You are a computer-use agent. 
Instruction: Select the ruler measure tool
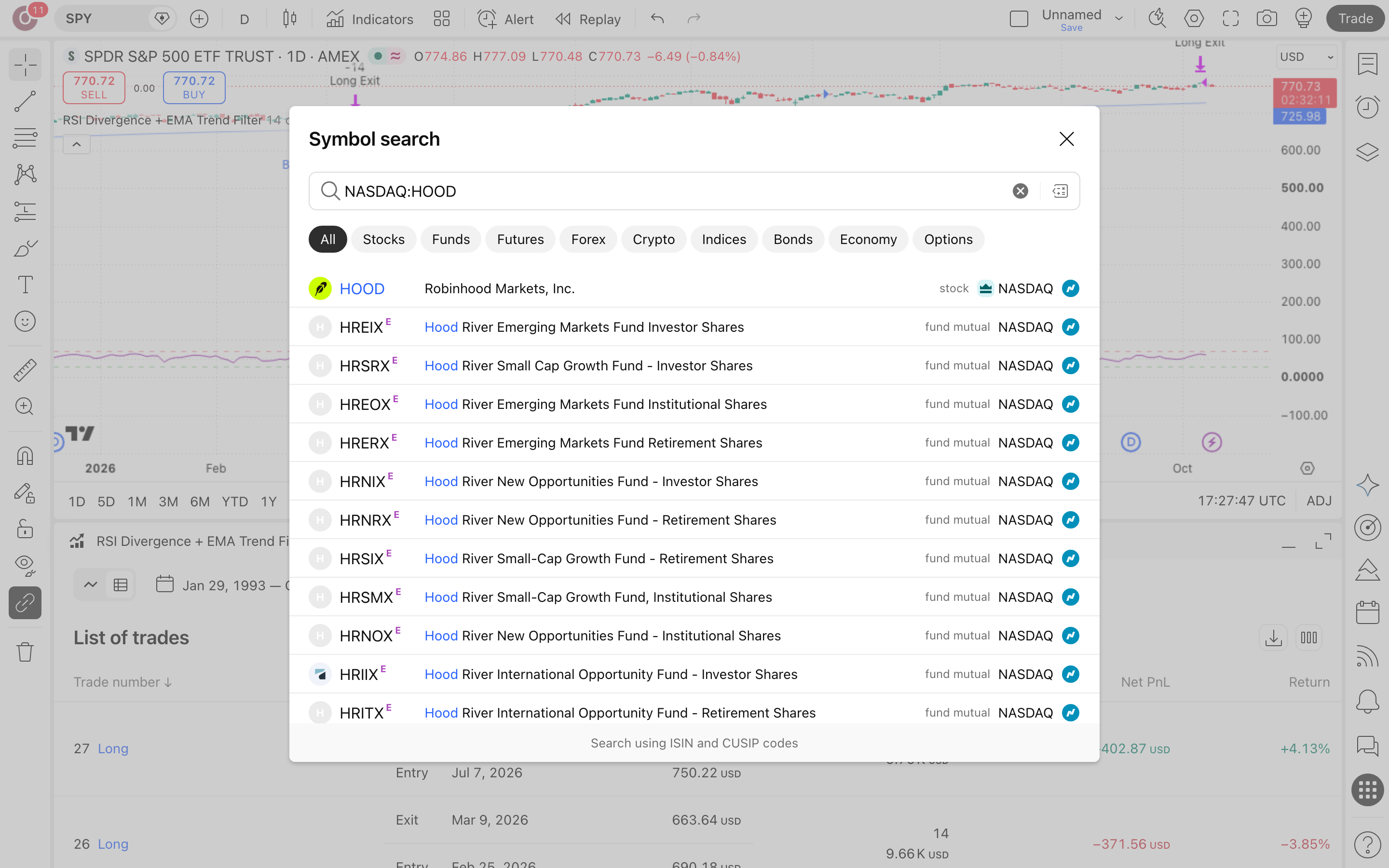click(x=25, y=370)
